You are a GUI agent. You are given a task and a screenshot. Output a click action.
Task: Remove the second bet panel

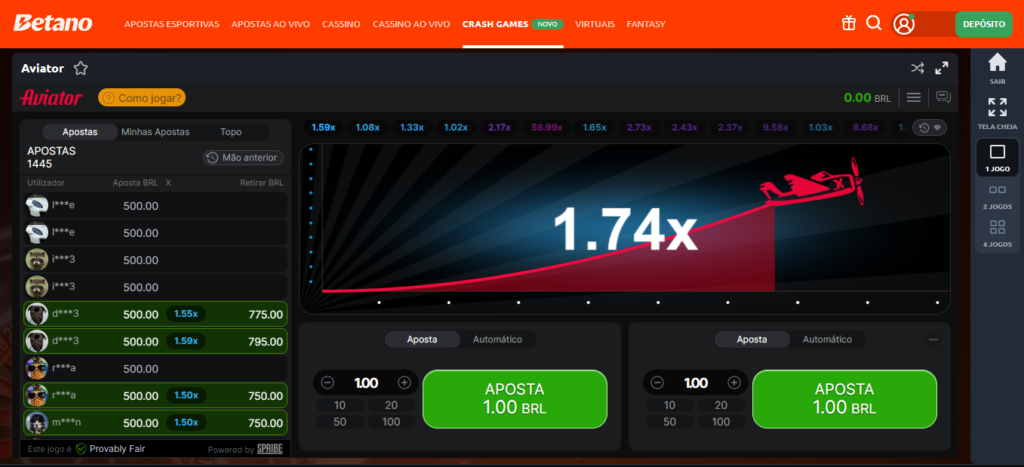(x=933, y=339)
